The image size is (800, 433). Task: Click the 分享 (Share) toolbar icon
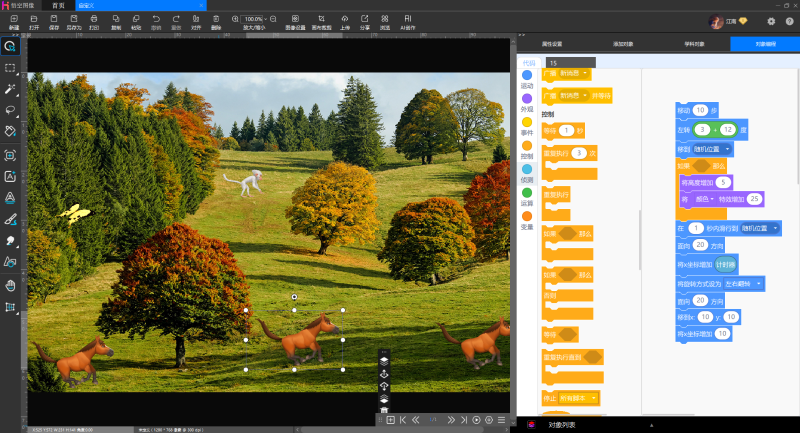pyautogui.click(x=366, y=20)
